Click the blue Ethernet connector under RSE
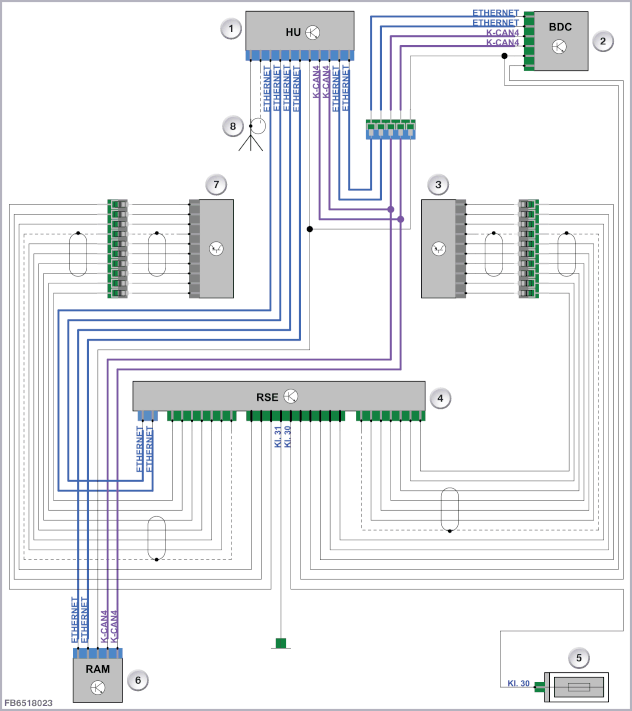The width and height of the screenshot is (632, 711). 147,415
